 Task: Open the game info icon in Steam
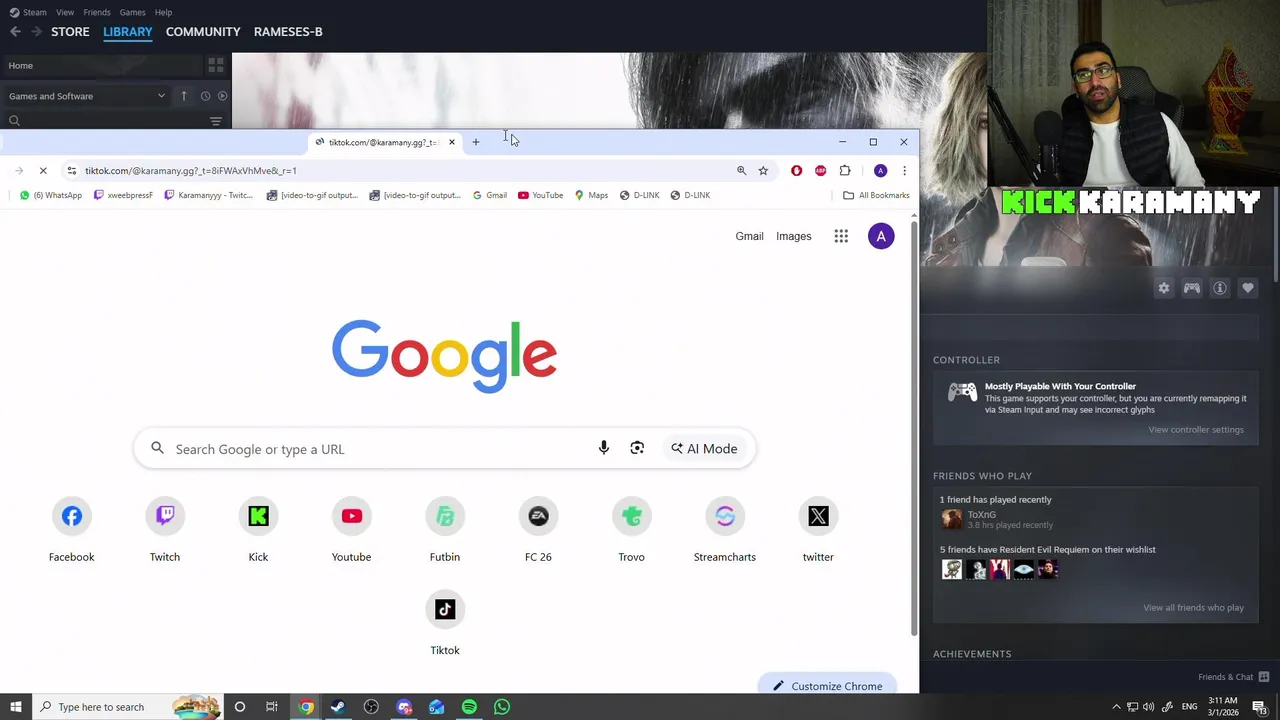(1220, 288)
